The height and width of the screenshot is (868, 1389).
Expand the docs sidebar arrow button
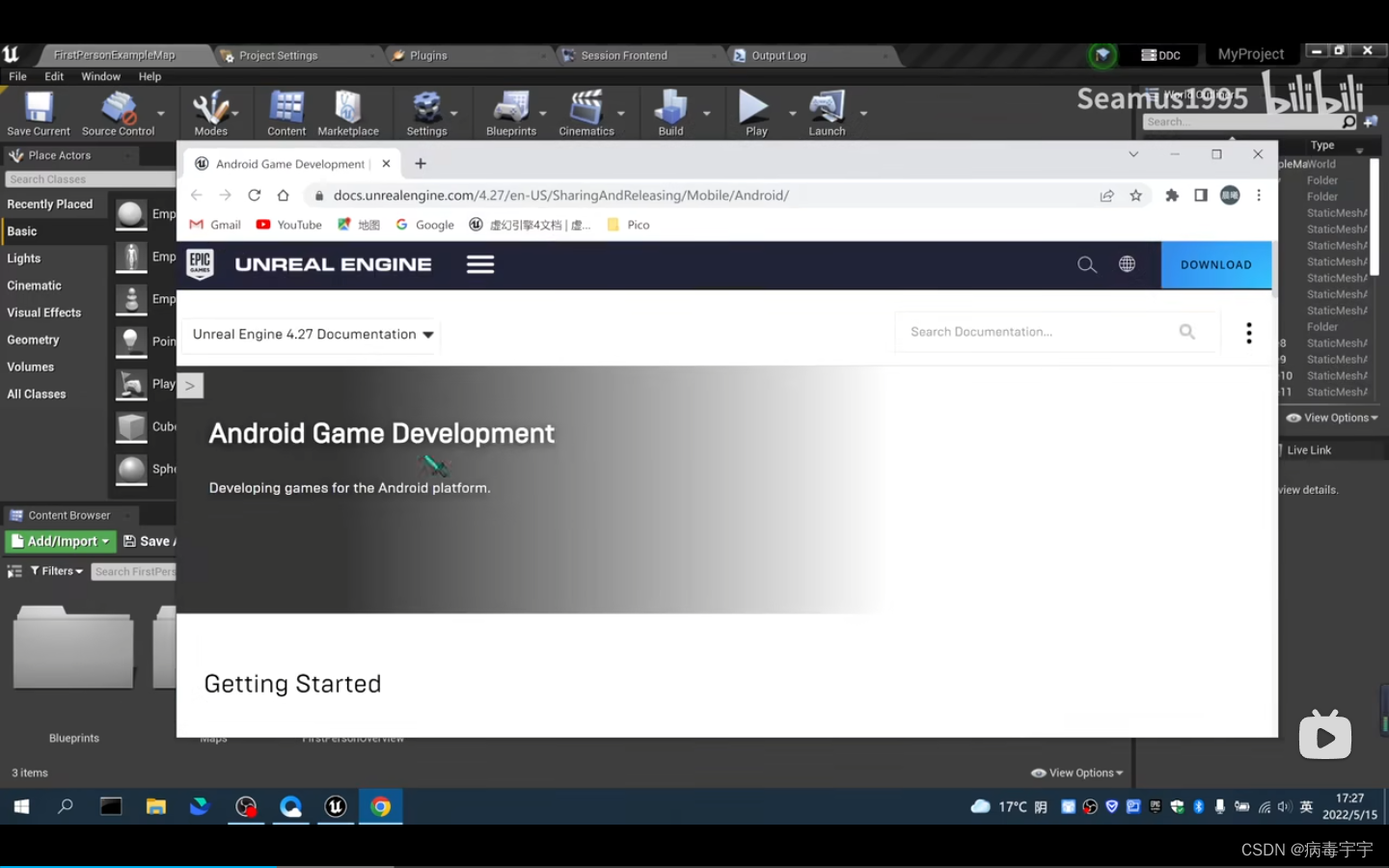[x=190, y=386]
